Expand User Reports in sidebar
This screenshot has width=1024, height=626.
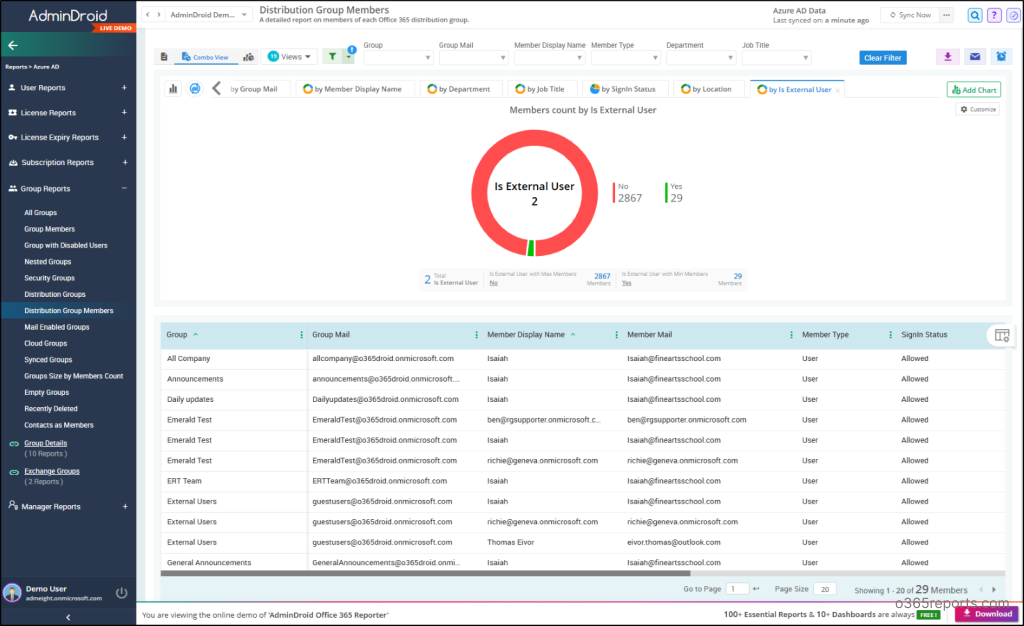click(124, 87)
